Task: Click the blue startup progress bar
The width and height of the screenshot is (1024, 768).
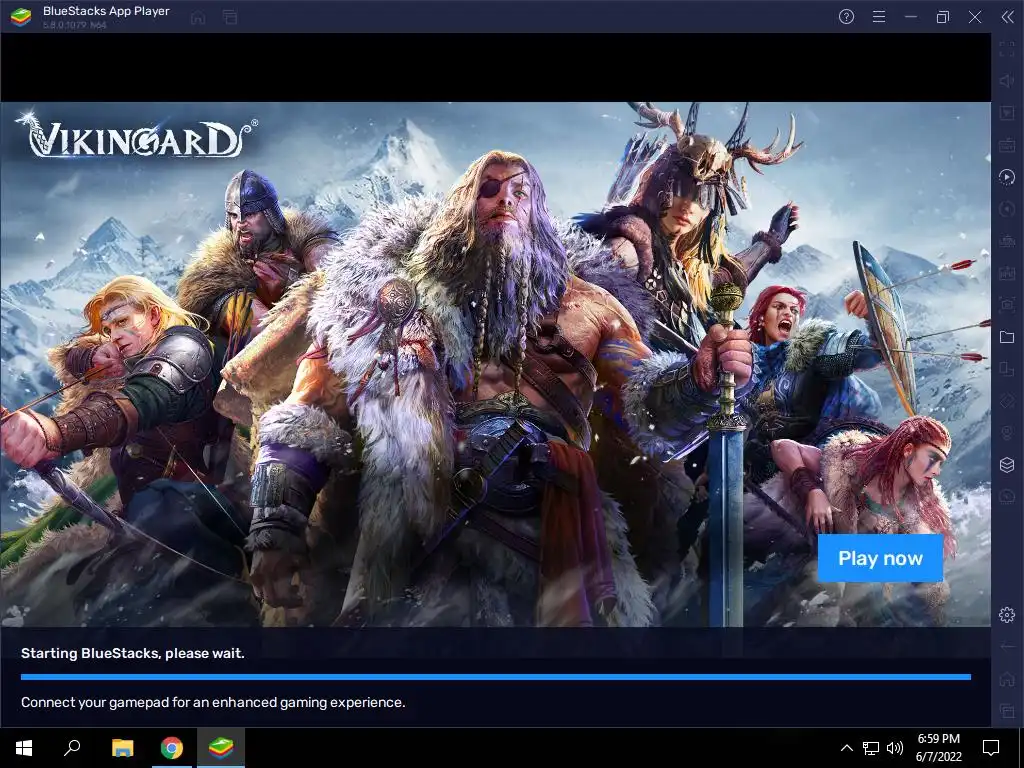Action: (x=496, y=677)
